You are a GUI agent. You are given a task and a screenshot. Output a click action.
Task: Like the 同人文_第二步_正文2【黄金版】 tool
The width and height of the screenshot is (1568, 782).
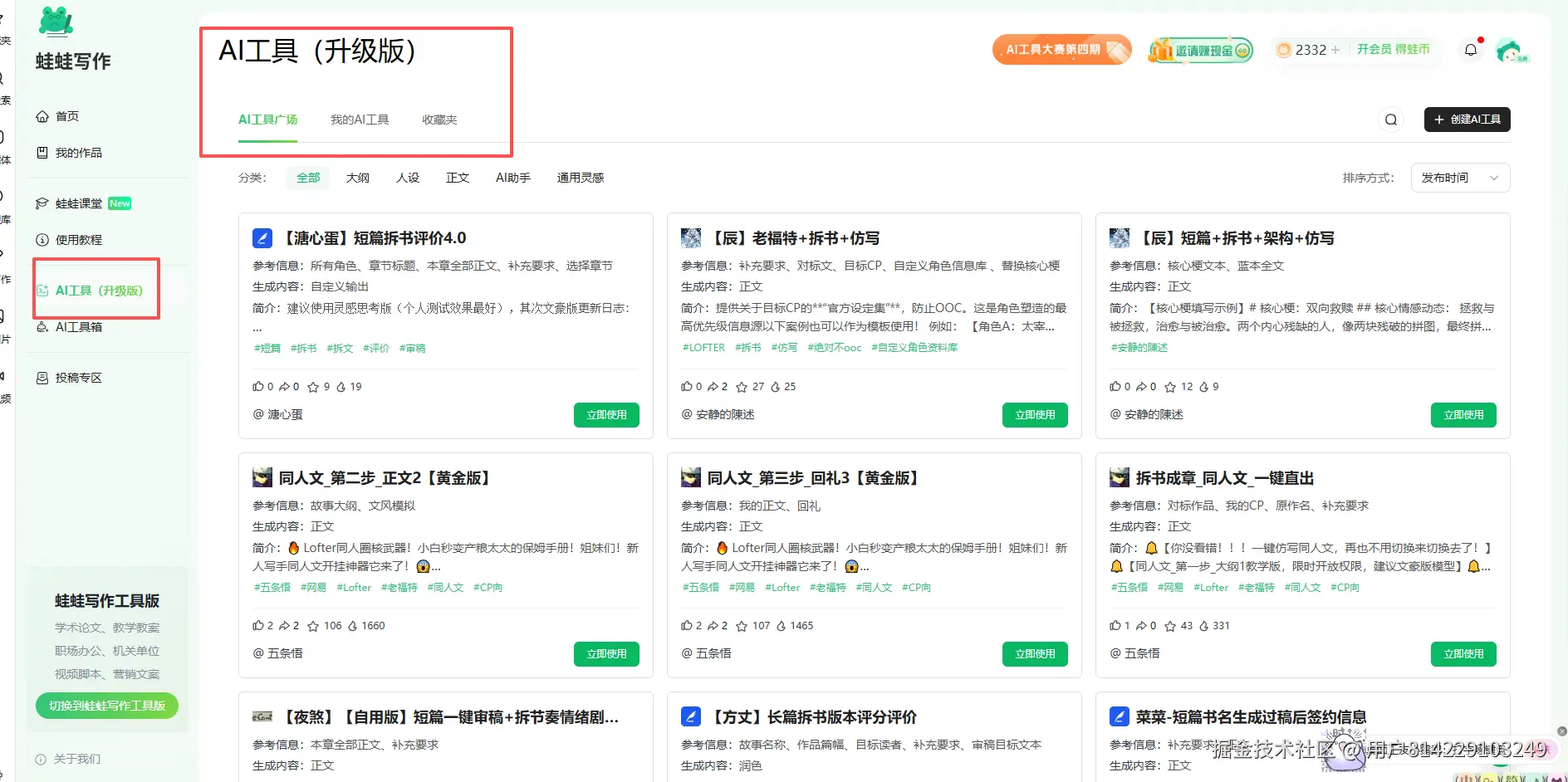[258, 626]
